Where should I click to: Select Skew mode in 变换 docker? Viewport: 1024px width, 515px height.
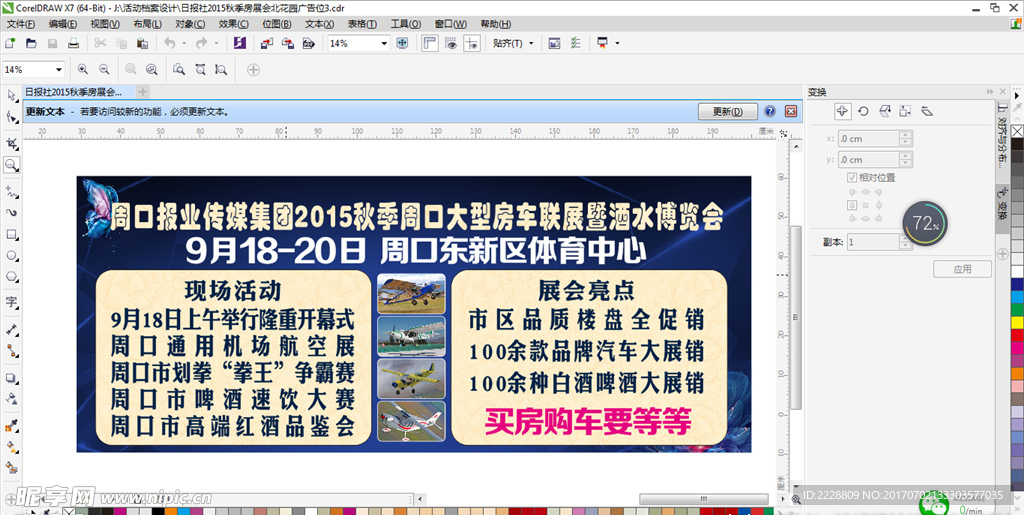point(926,111)
